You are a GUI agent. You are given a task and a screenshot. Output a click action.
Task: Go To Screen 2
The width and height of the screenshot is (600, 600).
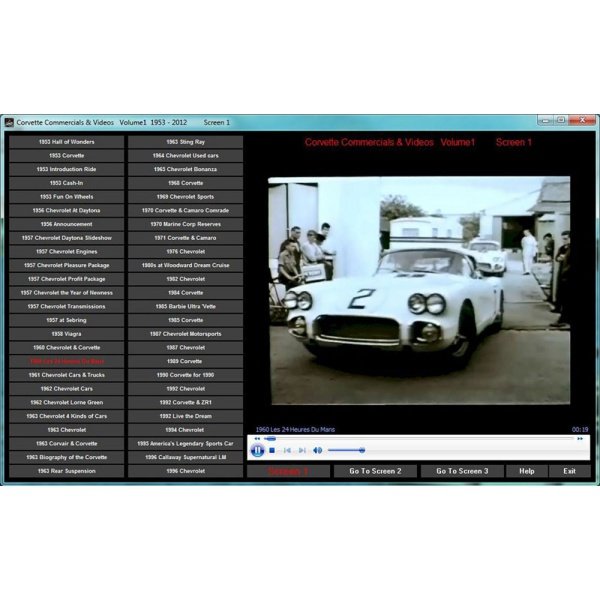point(376,471)
